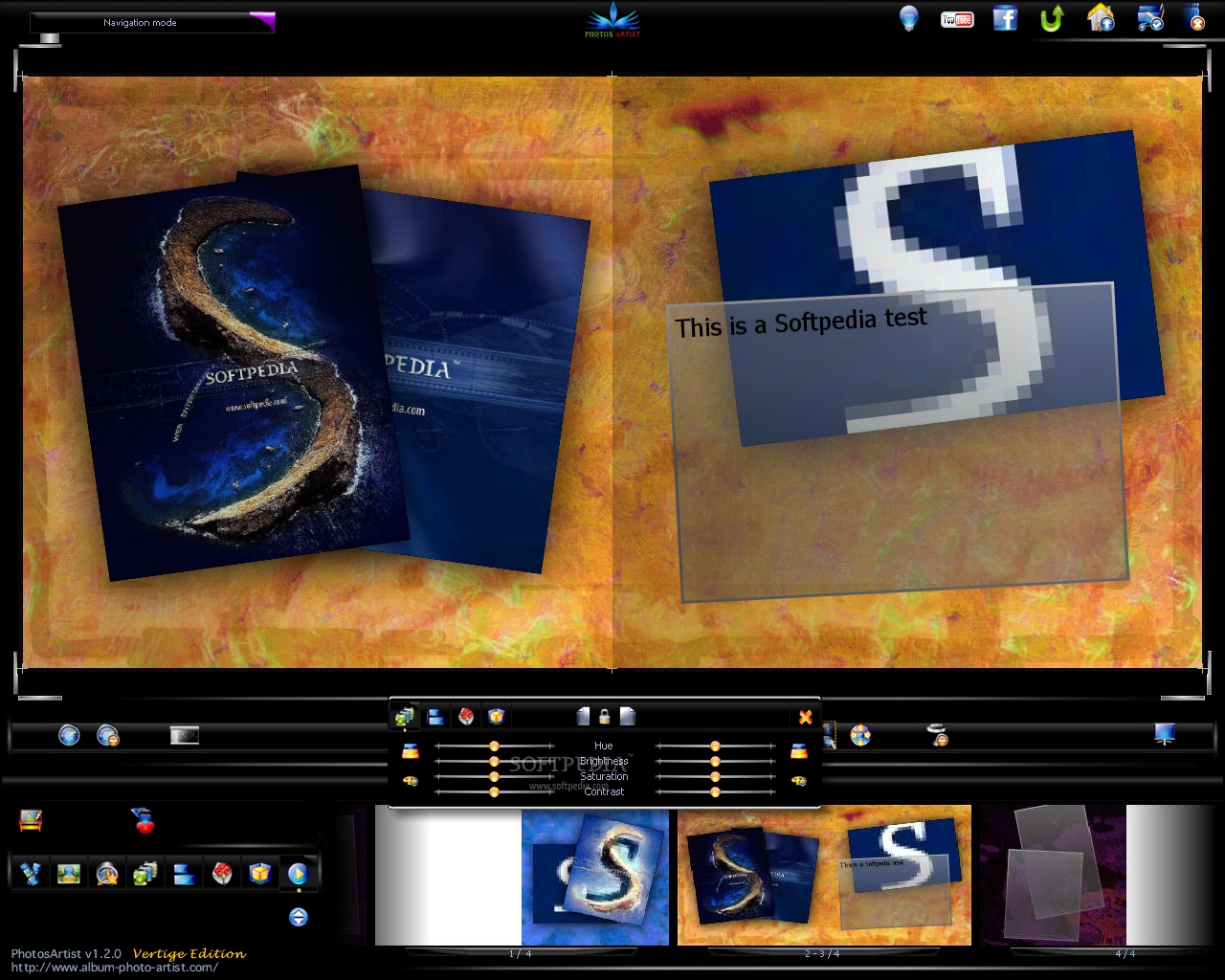Click the blue light bulb tips icon
The width and height of the screenshot is (1225, 980).
coord(908,18)
